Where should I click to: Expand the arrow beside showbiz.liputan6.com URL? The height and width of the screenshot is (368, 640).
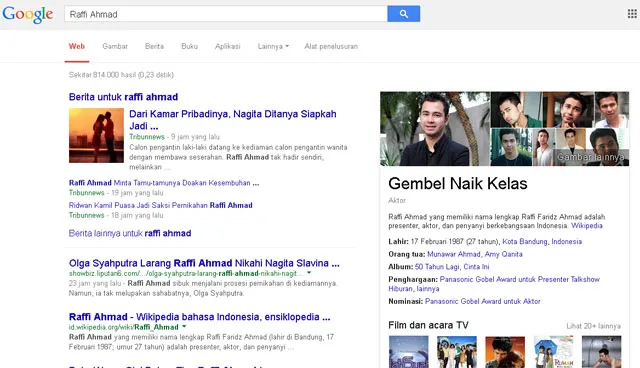pyautogui.click(x=309, y=273)
